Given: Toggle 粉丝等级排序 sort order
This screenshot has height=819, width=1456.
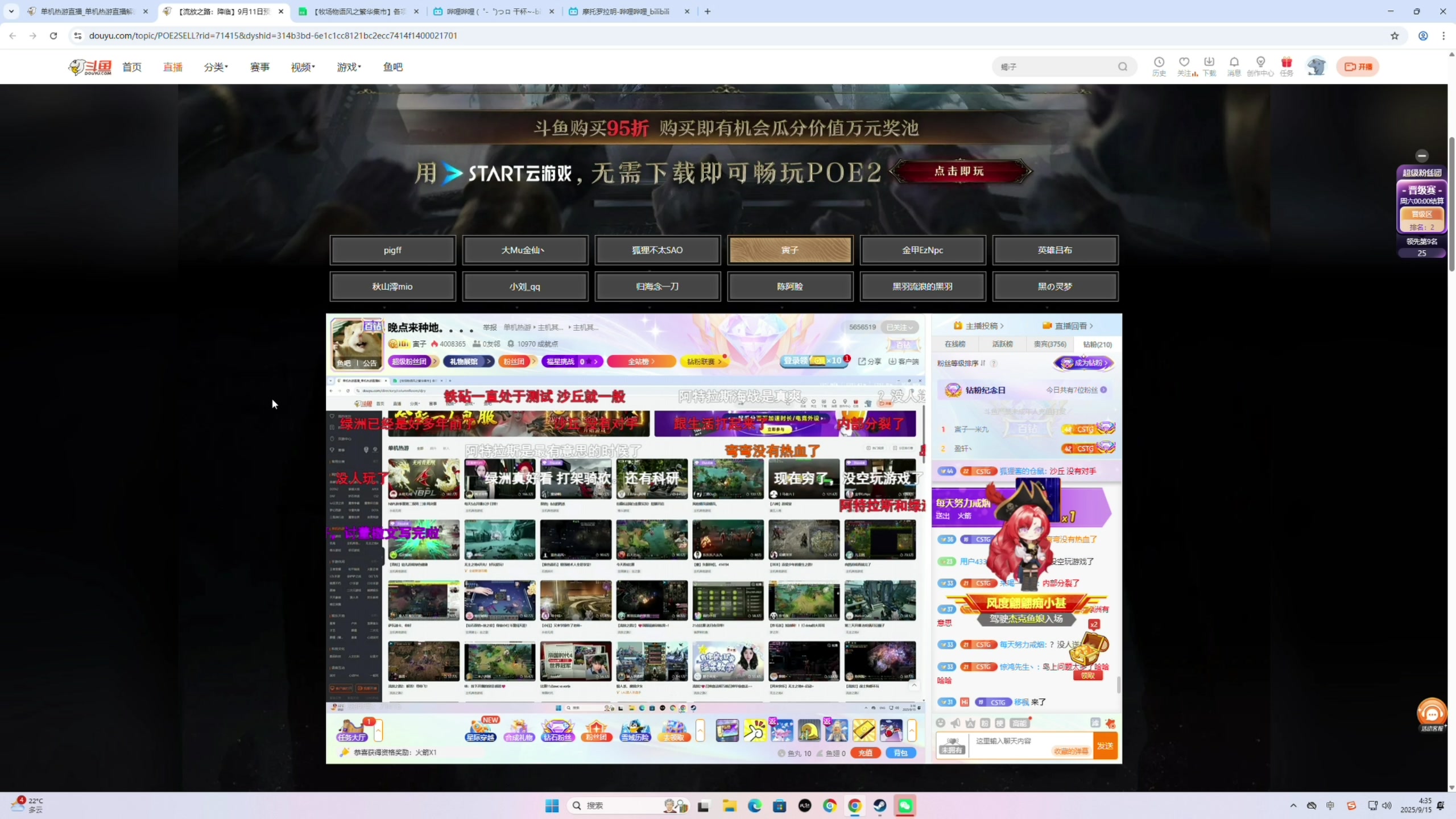Looking at the screenshot, I should click(x=961, y=363).
